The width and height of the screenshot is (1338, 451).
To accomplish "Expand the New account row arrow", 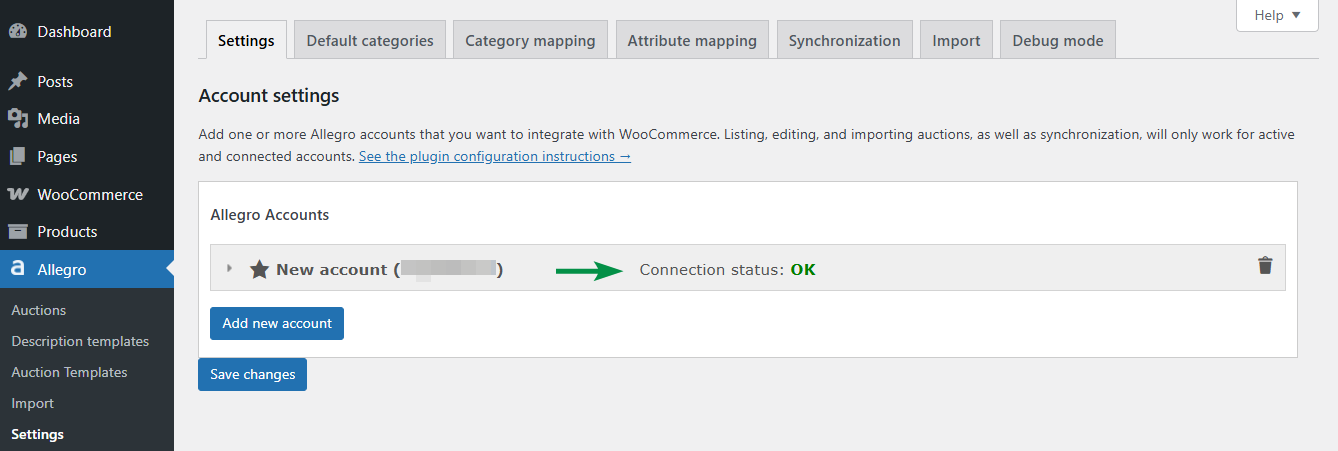I will pos(229,268).
